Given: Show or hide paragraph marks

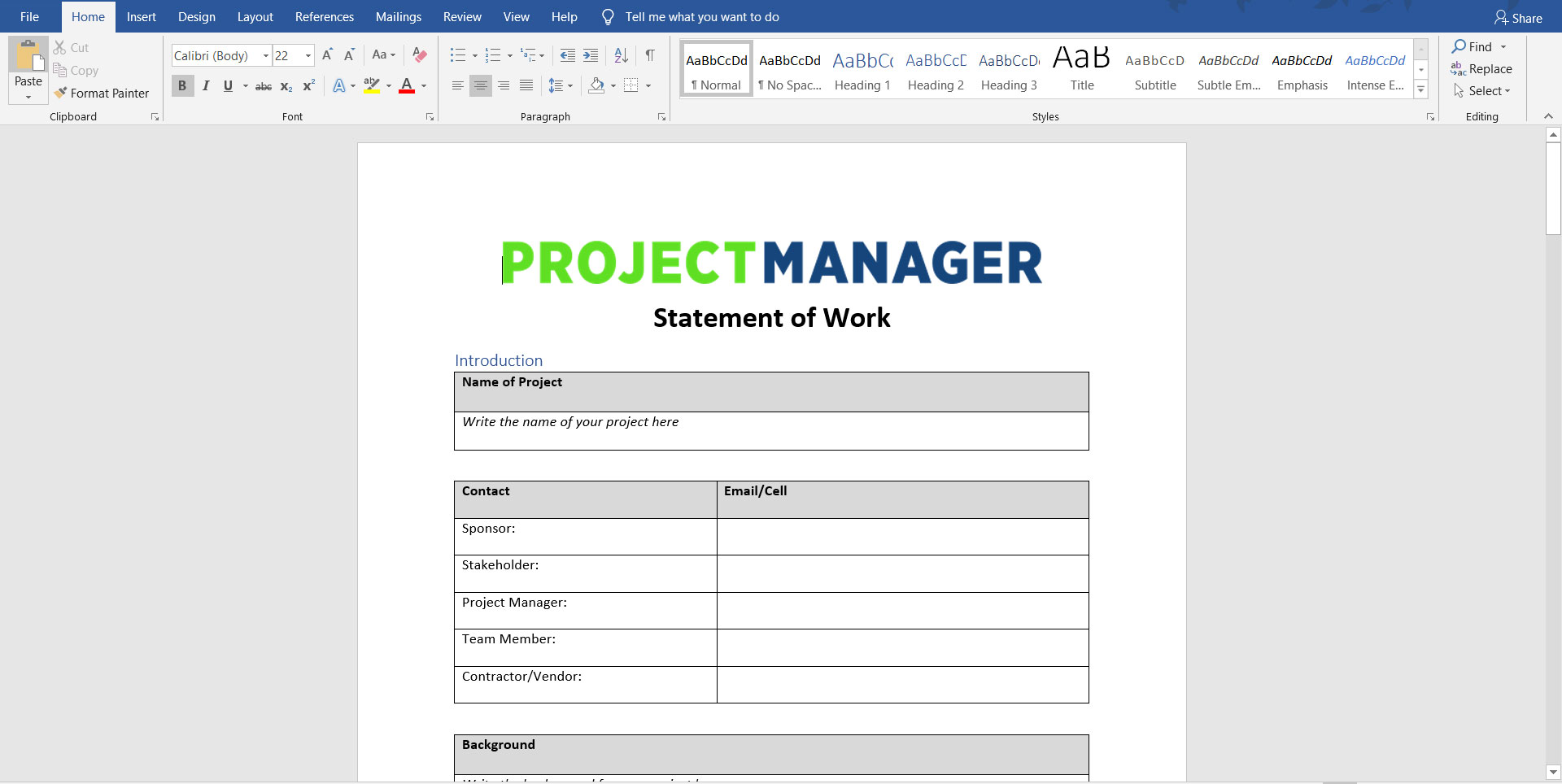Looking at the screenshot, I should click(x=650, y=55).
